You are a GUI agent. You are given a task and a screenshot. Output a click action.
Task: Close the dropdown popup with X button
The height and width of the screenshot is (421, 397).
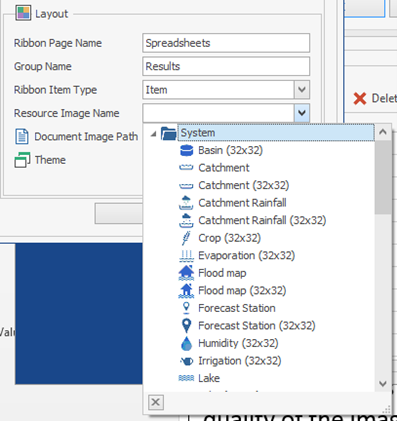pos(156,402)
